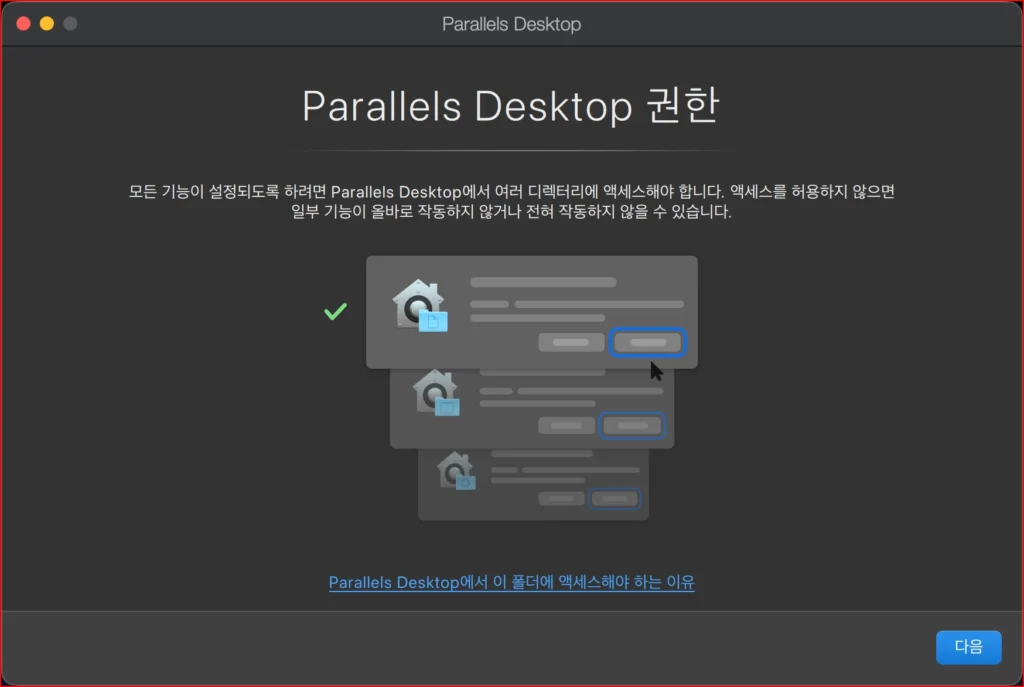Click the 'Parallels Desktop 권한' heading
1024x687 pixels.
point(511,106)
